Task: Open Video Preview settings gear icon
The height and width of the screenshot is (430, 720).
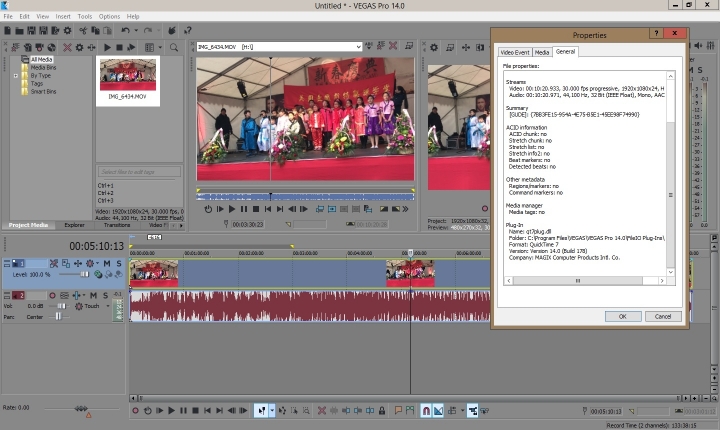Action: (434, 47)
